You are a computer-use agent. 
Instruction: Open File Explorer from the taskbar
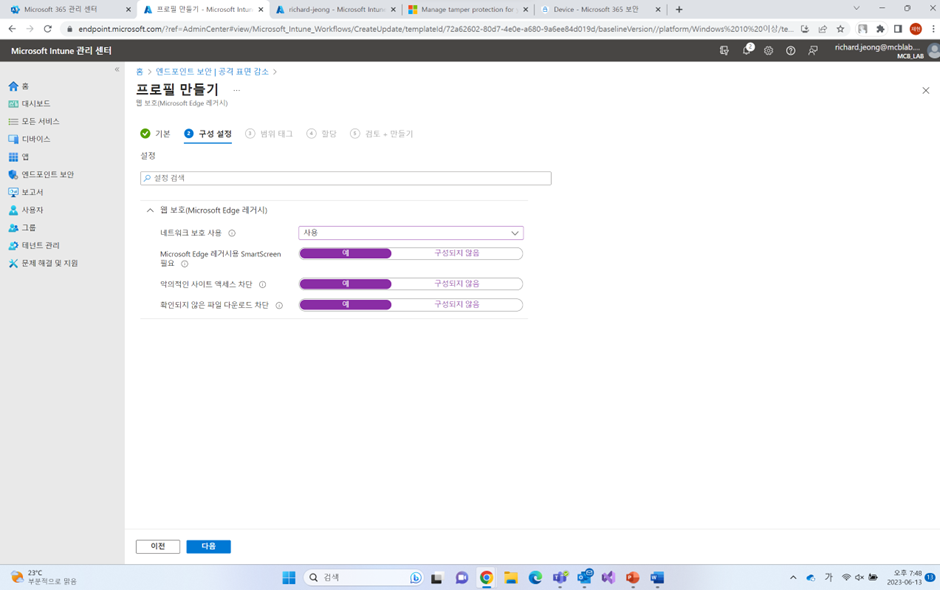pos(511,577)
